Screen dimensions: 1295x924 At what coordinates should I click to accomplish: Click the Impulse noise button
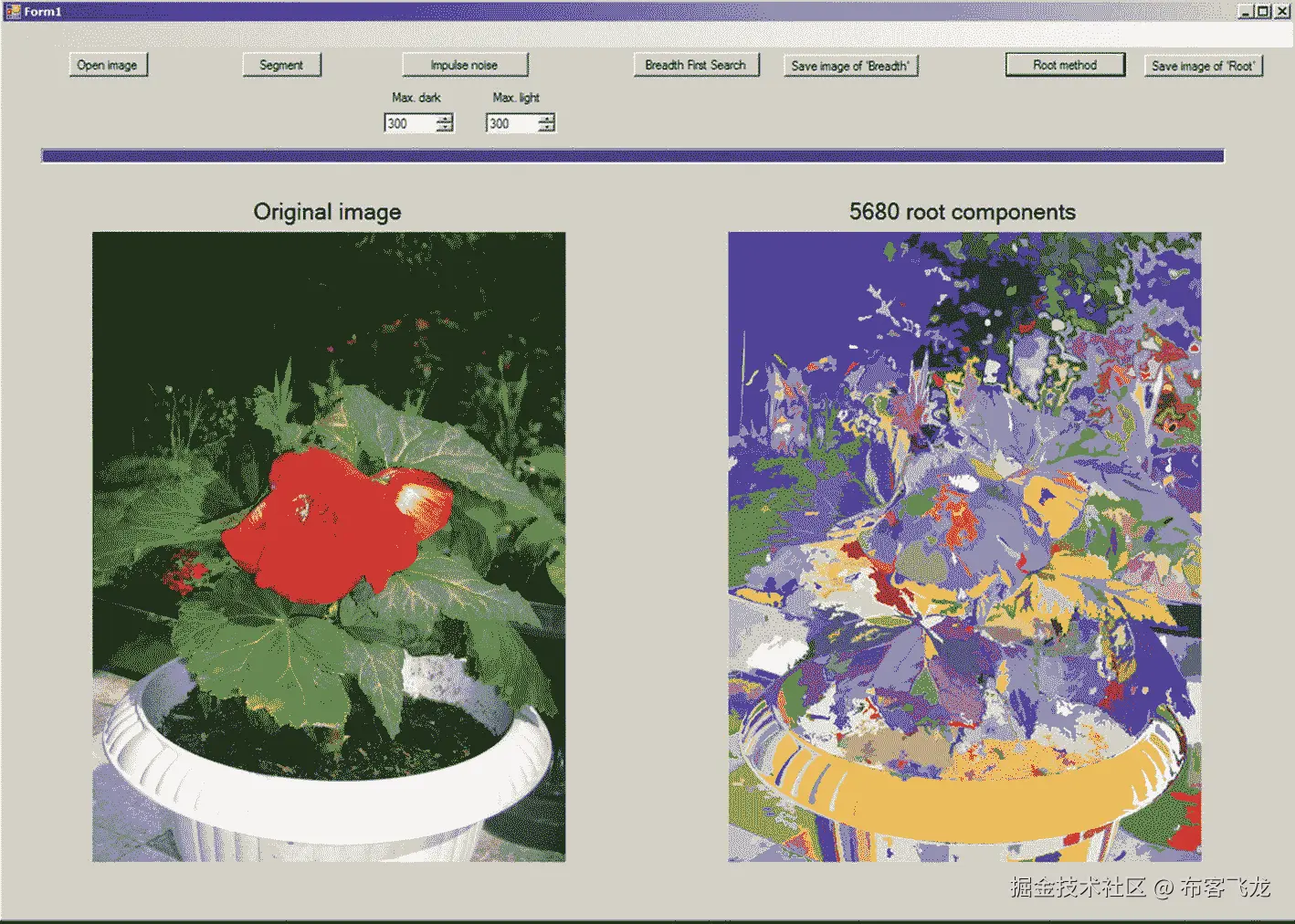464,64
